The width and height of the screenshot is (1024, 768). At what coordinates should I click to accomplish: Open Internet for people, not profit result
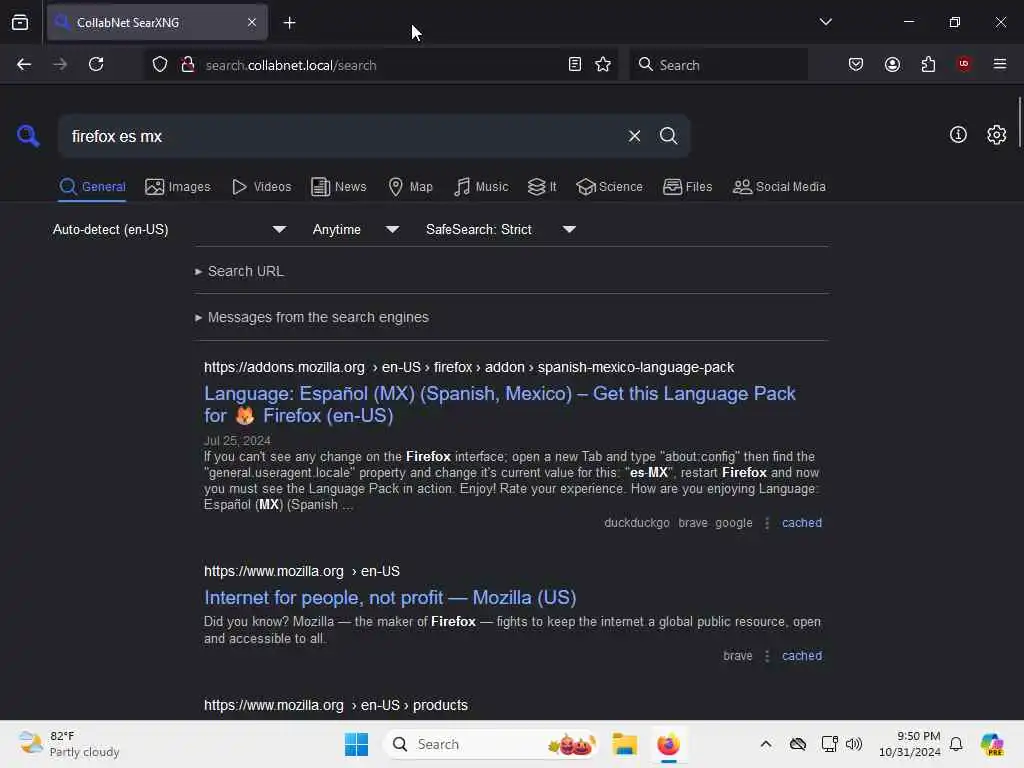coord(390,598)
